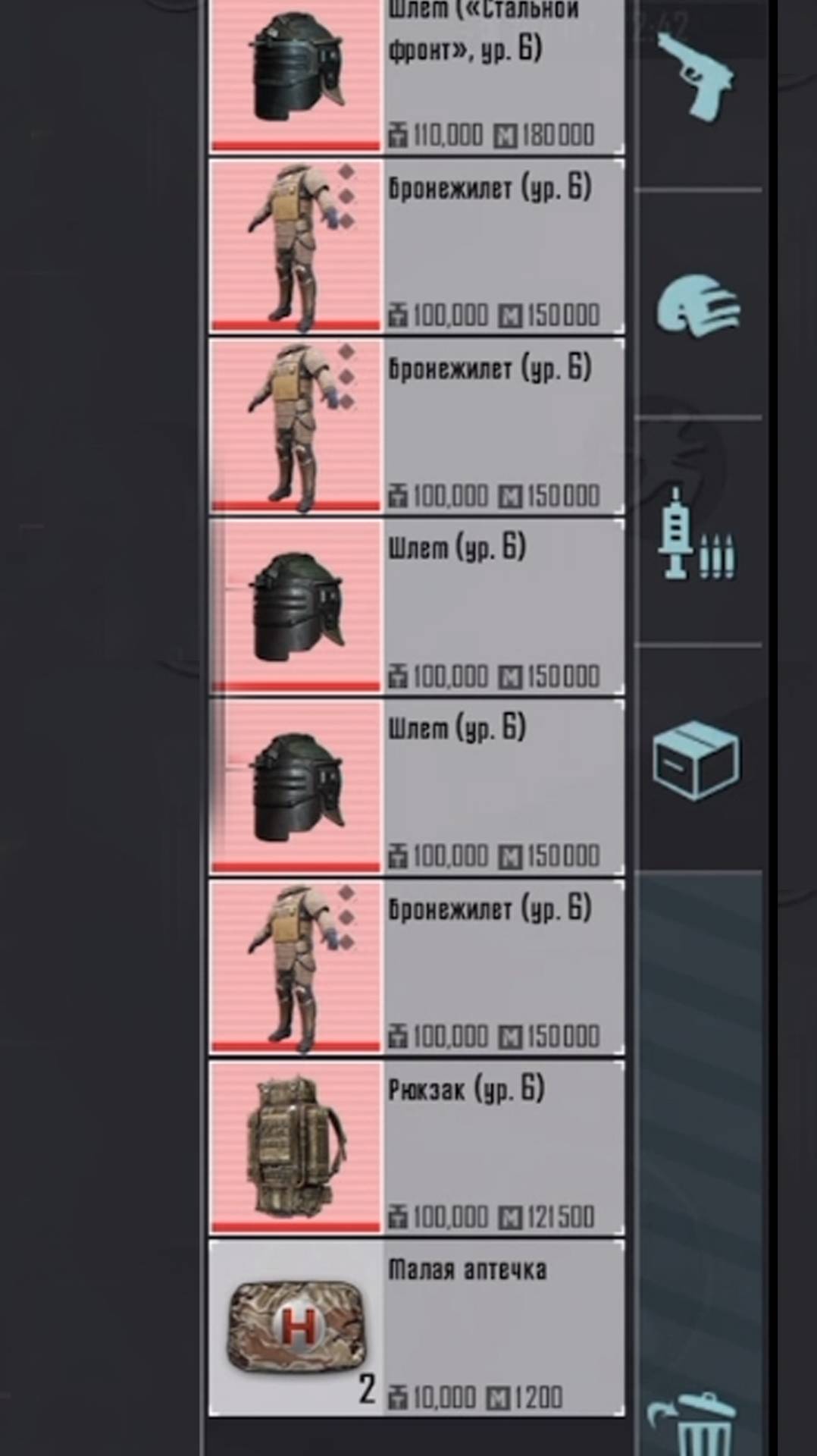Image resolution: width=817 pixels, height=1456 pixels.
Task: Open the pistol weapons category
Action: pyautogui.click(x=696, y=74)
